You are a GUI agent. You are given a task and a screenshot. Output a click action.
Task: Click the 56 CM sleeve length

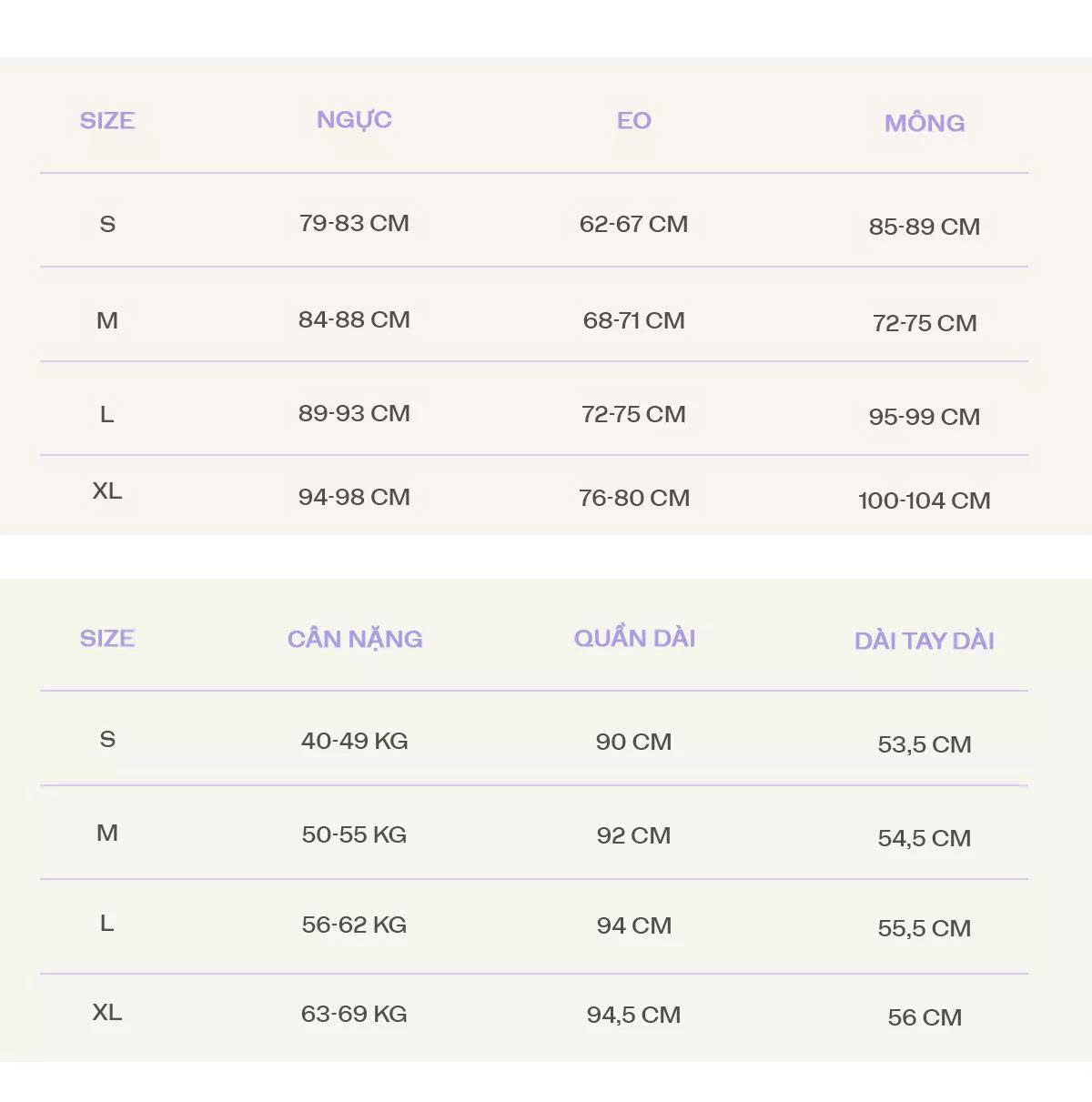924,1018
